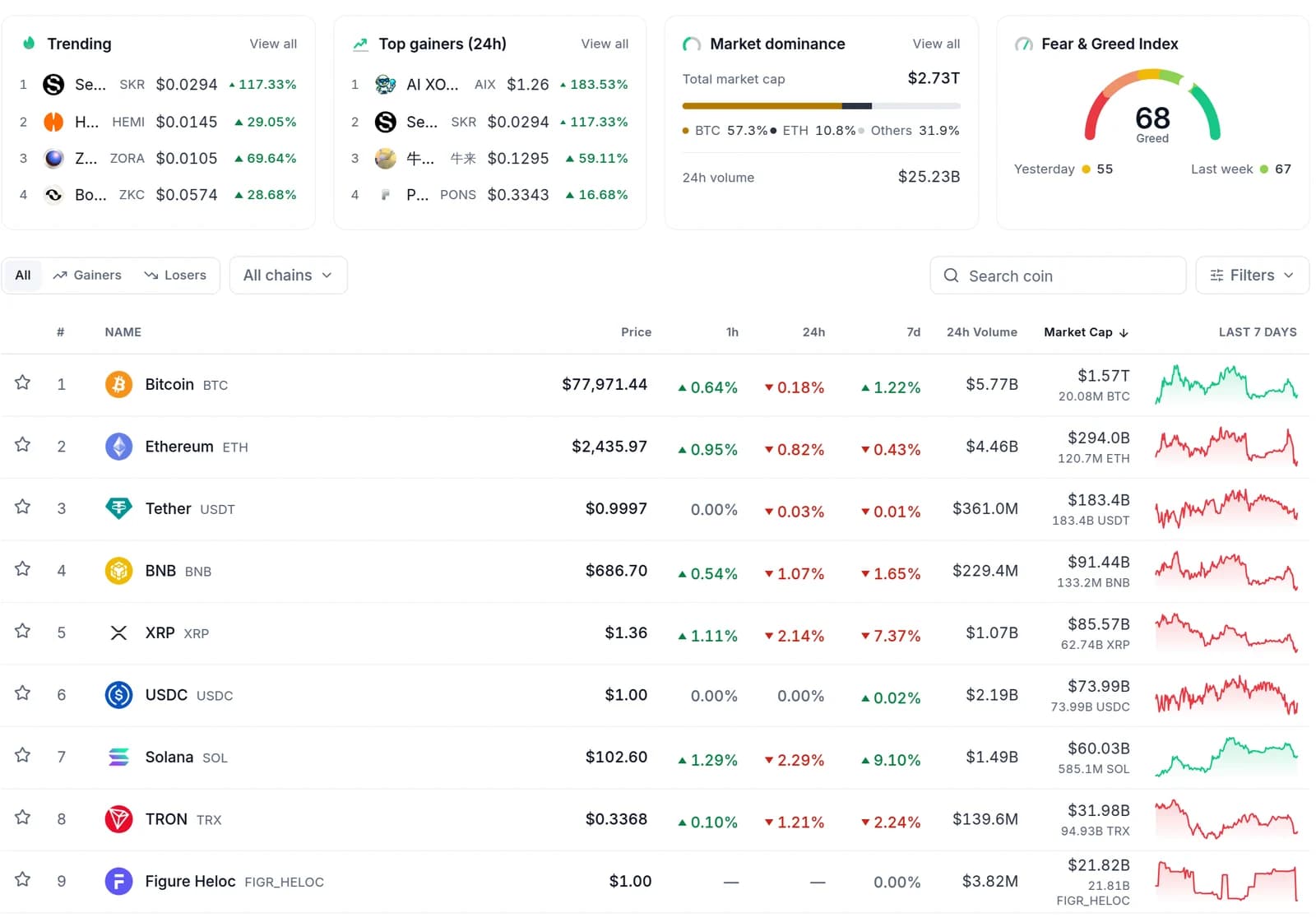Open View all in Trending card

[x=273, y=44]
